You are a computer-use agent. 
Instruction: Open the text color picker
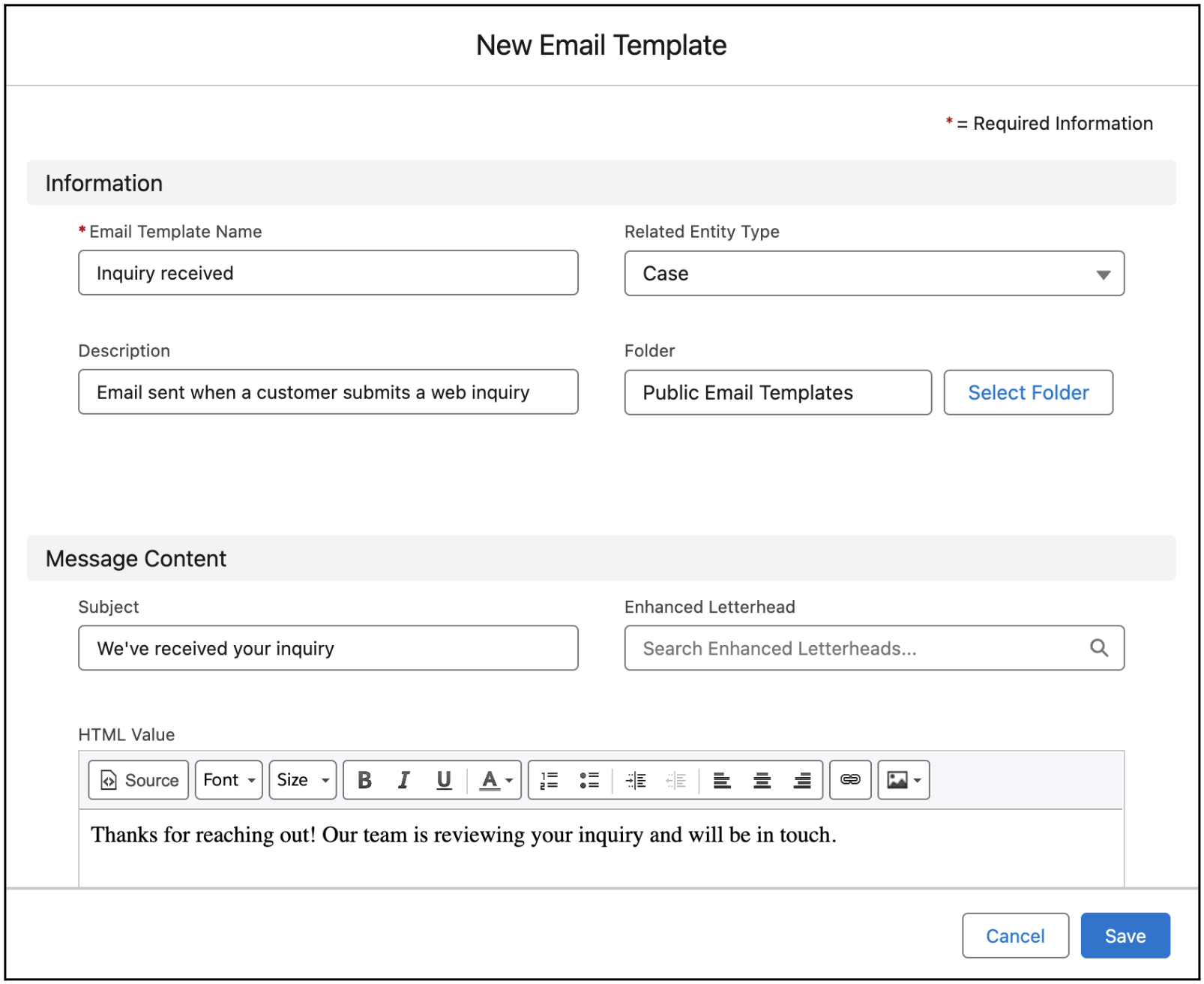(496, 780)
